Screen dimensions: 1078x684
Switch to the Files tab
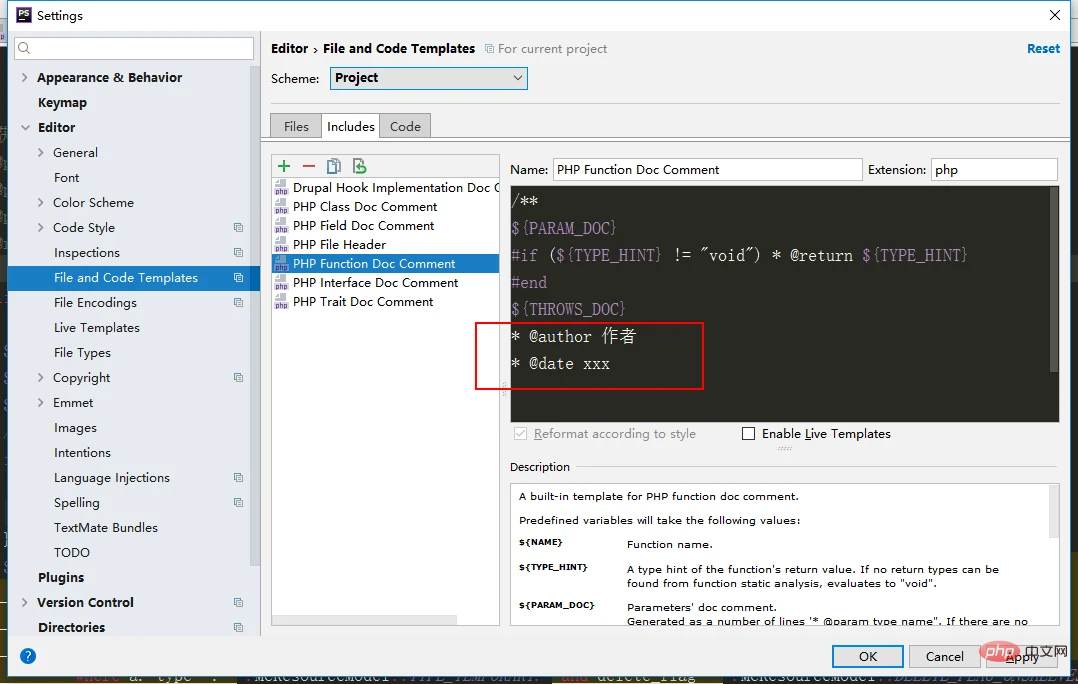(296, 126)
